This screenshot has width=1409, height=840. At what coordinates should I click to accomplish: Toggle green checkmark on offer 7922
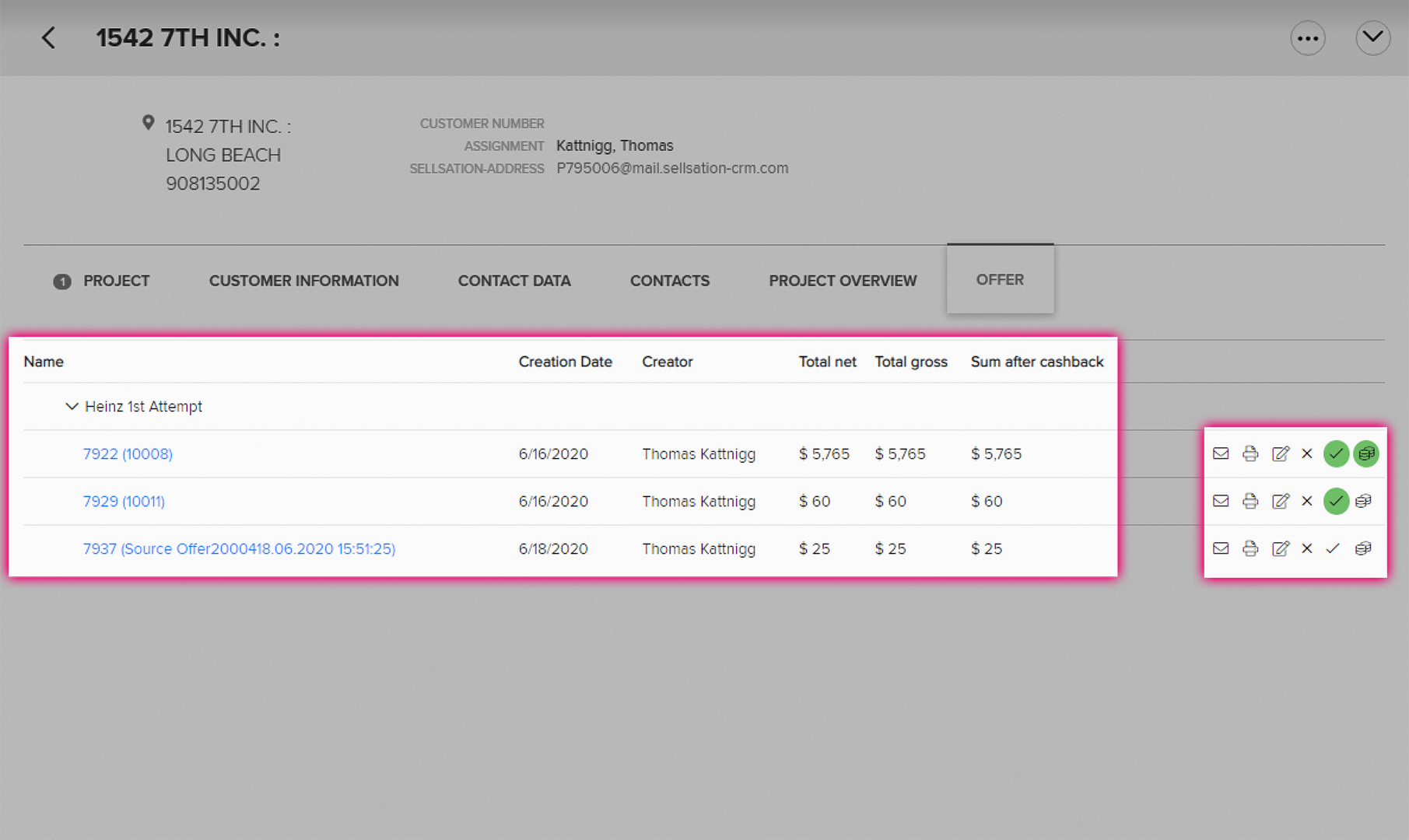coord(1336,453)
